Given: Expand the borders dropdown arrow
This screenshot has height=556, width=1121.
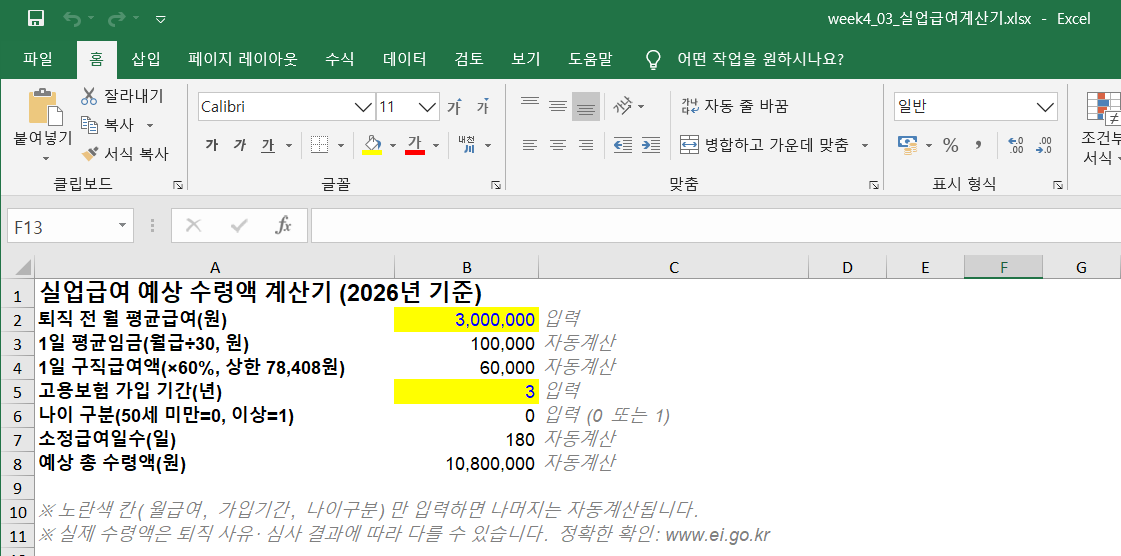Looking at the screenshot, I should point(340,146).
